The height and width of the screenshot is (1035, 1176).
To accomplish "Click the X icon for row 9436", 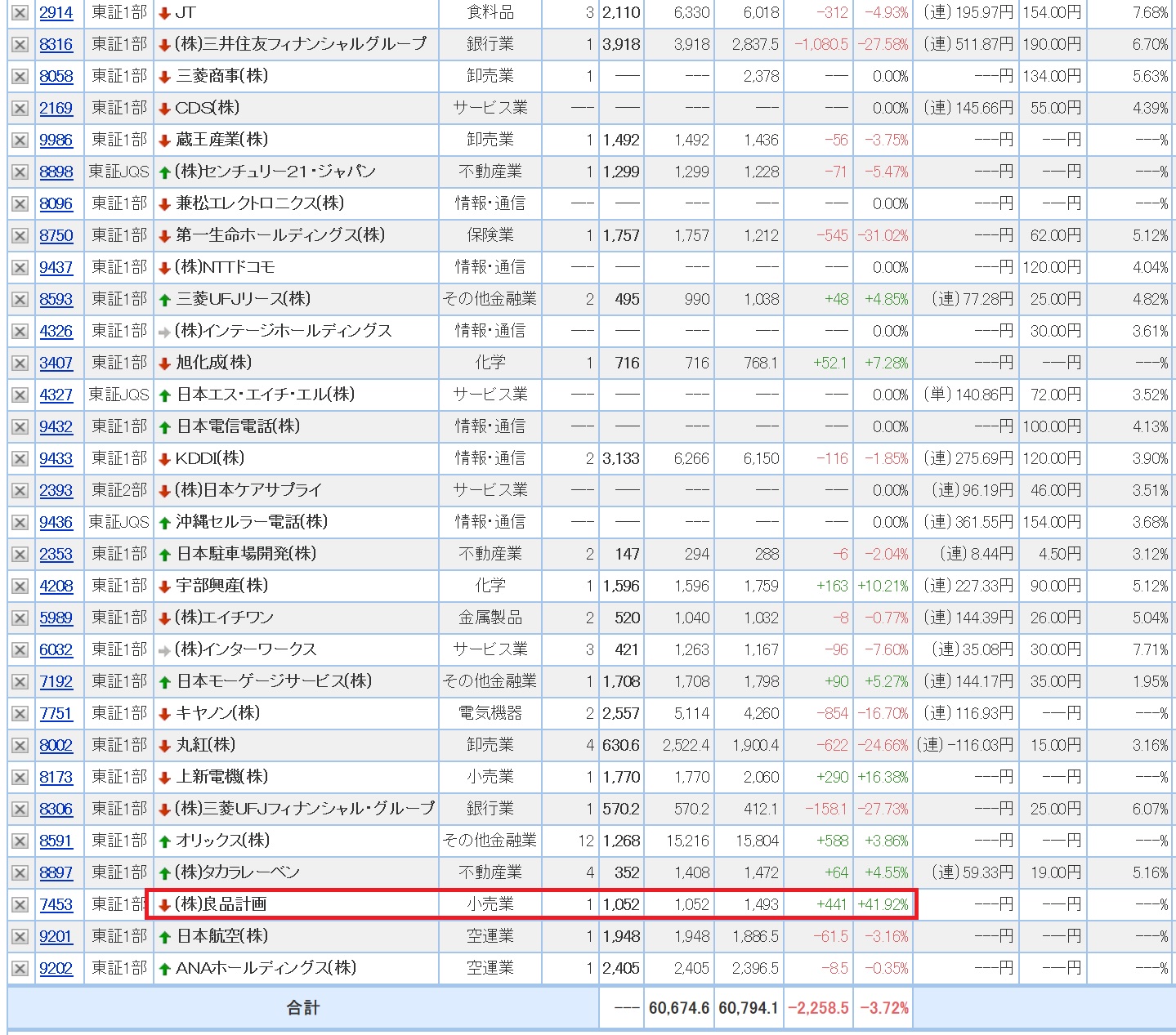I will (20, 523).
